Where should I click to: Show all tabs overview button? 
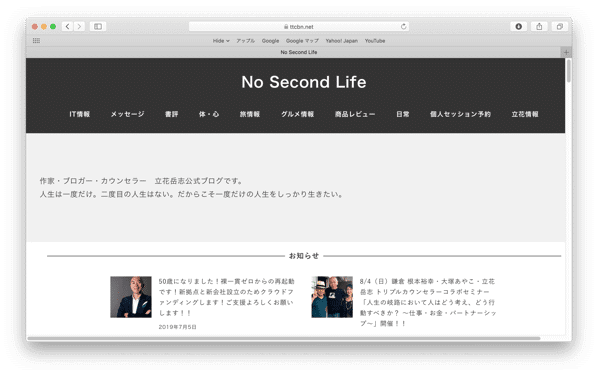coord(559,26)
